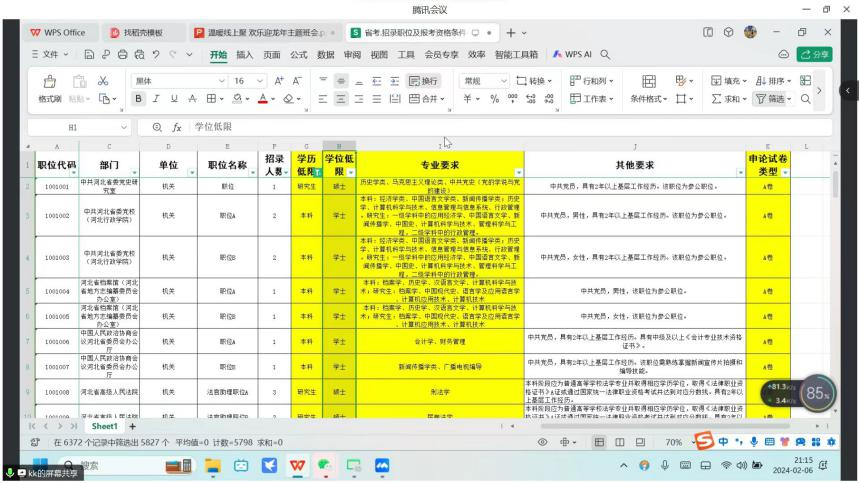Open the 数据 ribbon tab
This screenshot has width=859, height=483.
[325, 55]
